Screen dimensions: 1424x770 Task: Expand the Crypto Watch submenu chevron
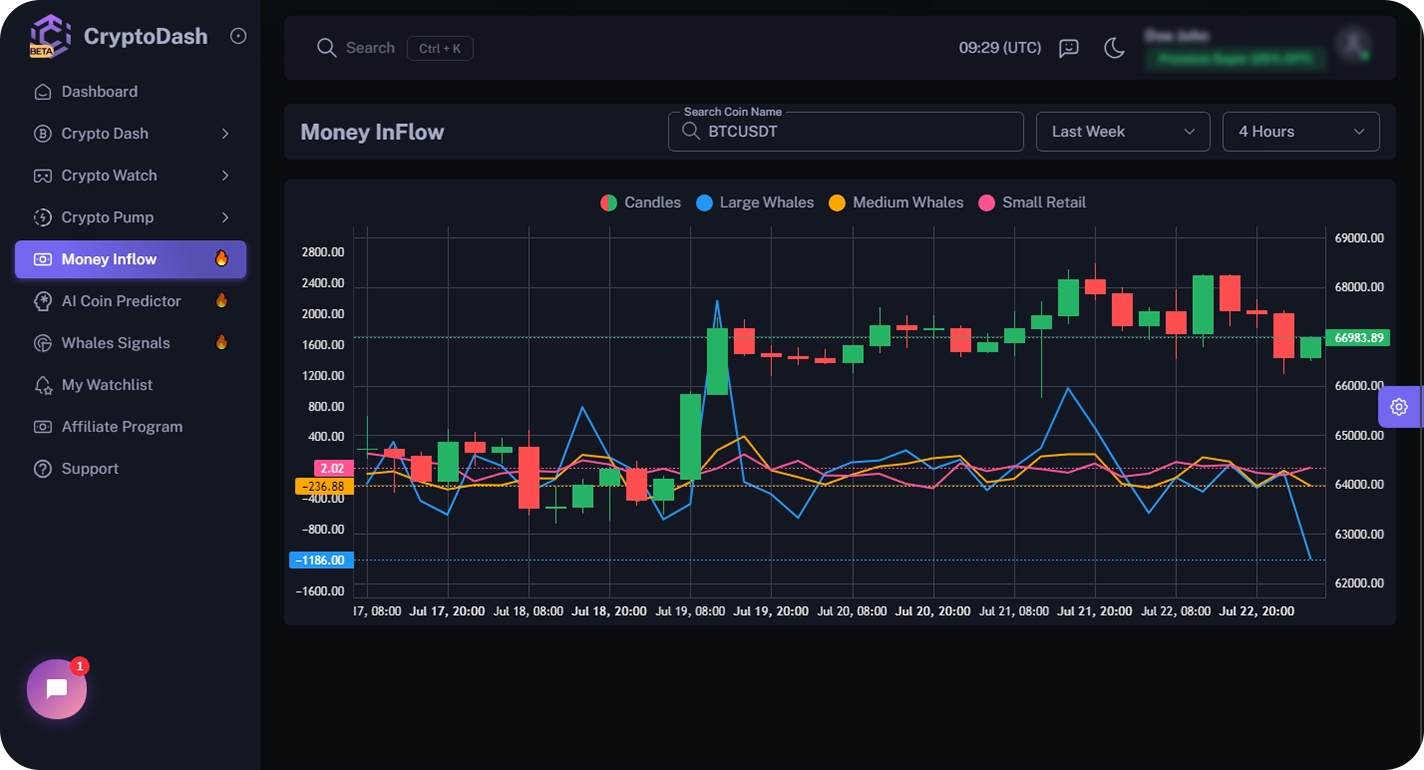tap(225, 176)
